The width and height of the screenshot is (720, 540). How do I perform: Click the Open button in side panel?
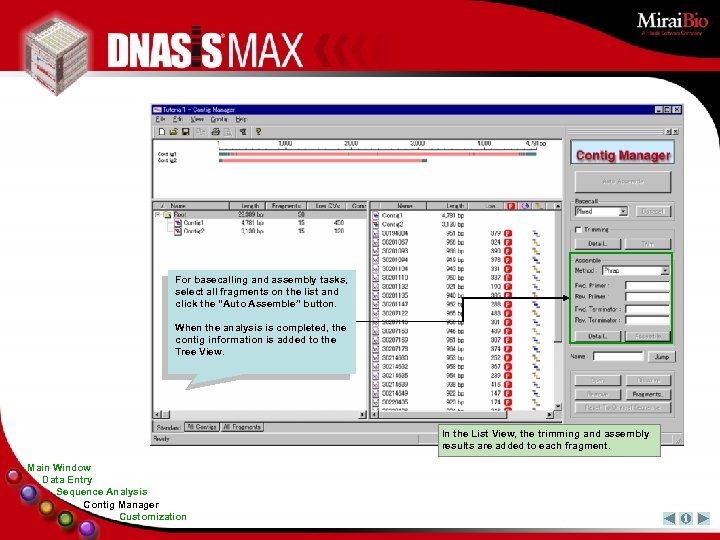pos(597,381)
